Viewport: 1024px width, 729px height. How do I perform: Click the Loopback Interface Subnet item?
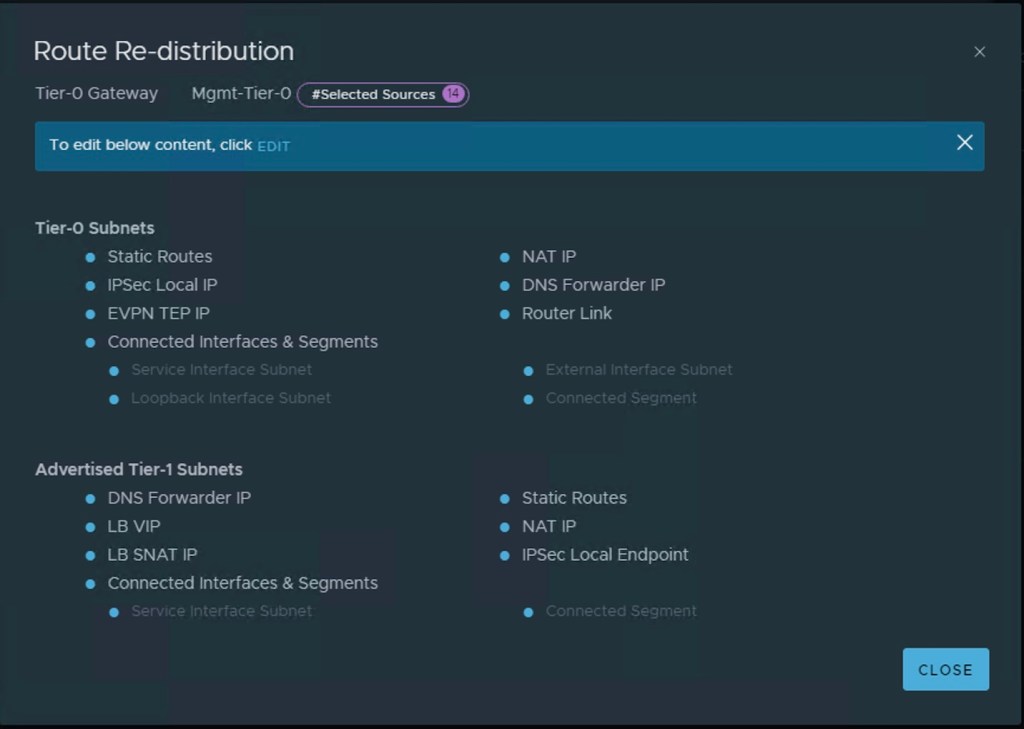tap(230, 398)
